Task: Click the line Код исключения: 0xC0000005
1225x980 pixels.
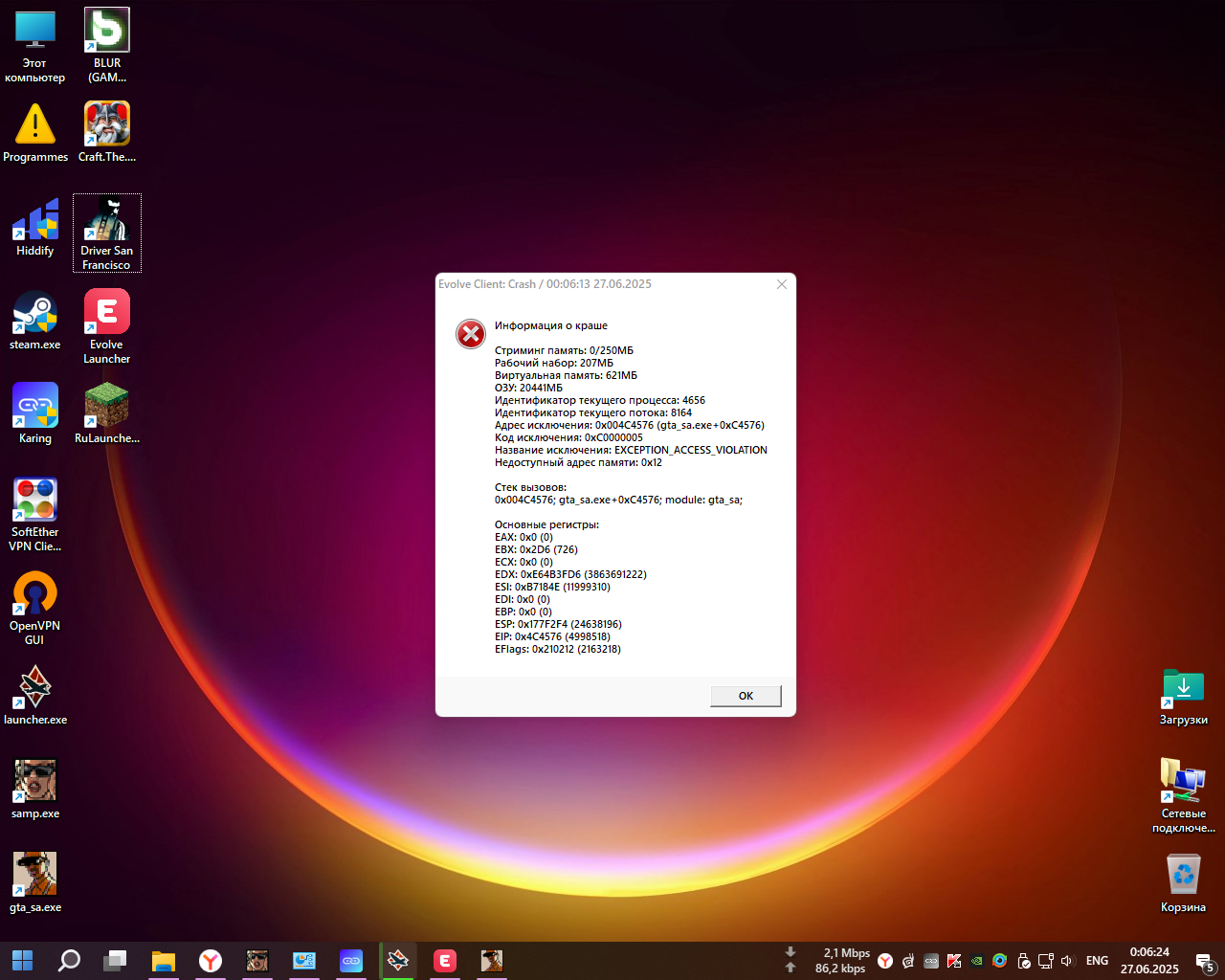Action: [x=568, y=437]
